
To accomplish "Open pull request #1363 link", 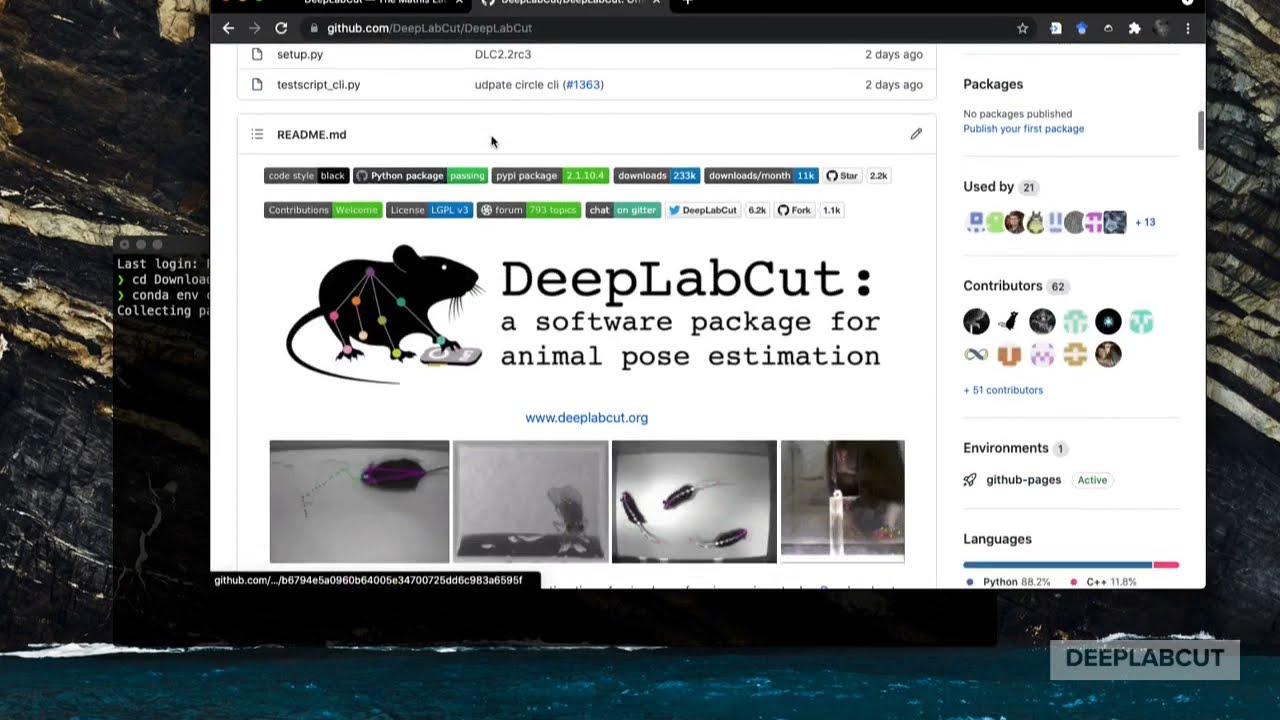I will tap(582, 84).
